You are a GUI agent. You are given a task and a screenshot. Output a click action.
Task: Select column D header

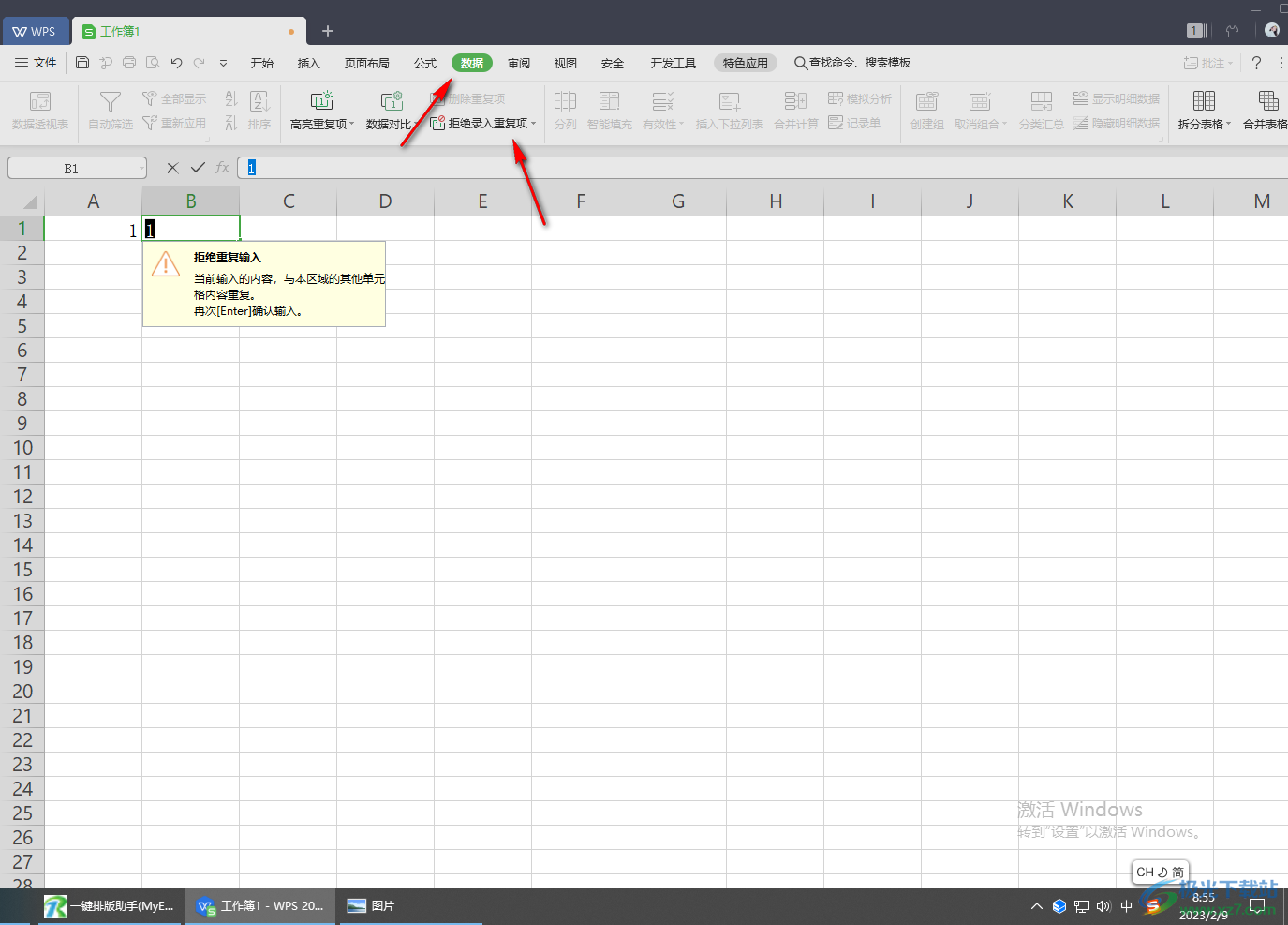385,201
